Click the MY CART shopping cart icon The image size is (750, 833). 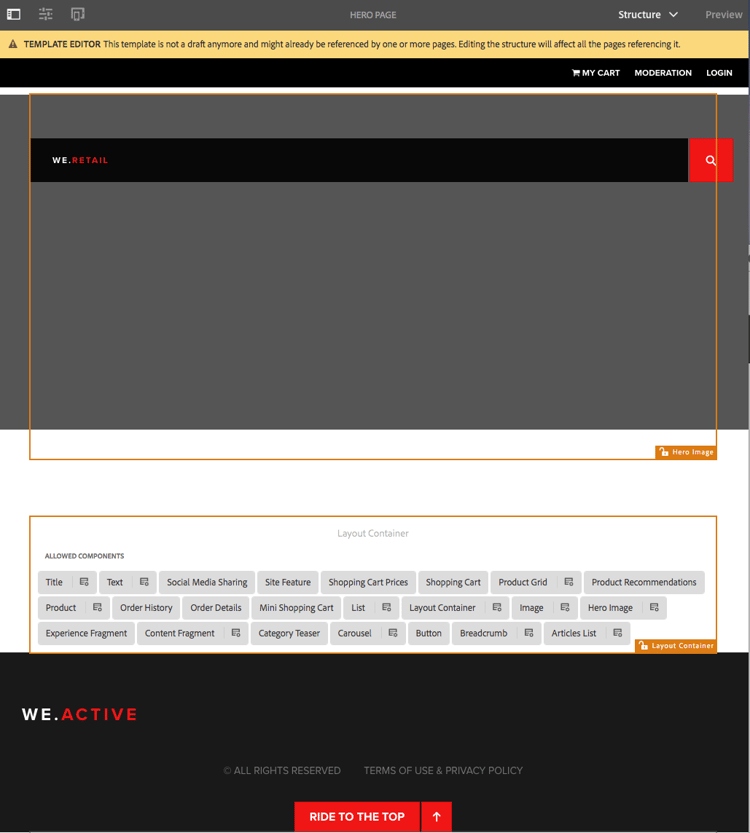[575, 73]
